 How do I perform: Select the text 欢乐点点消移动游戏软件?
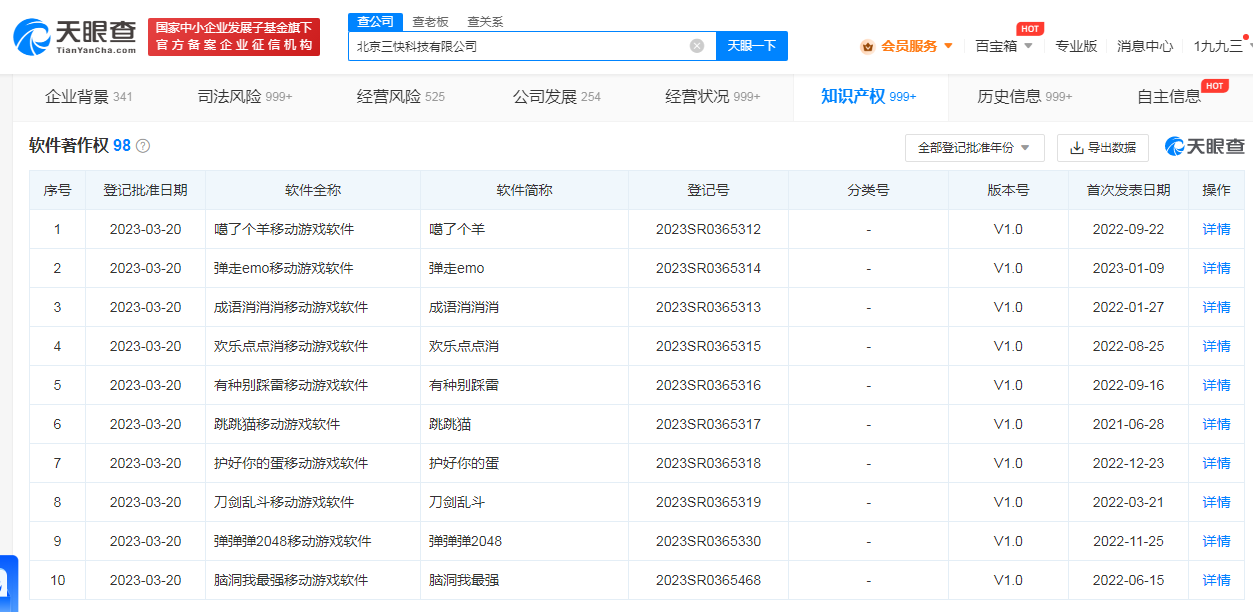click(291, 346)
